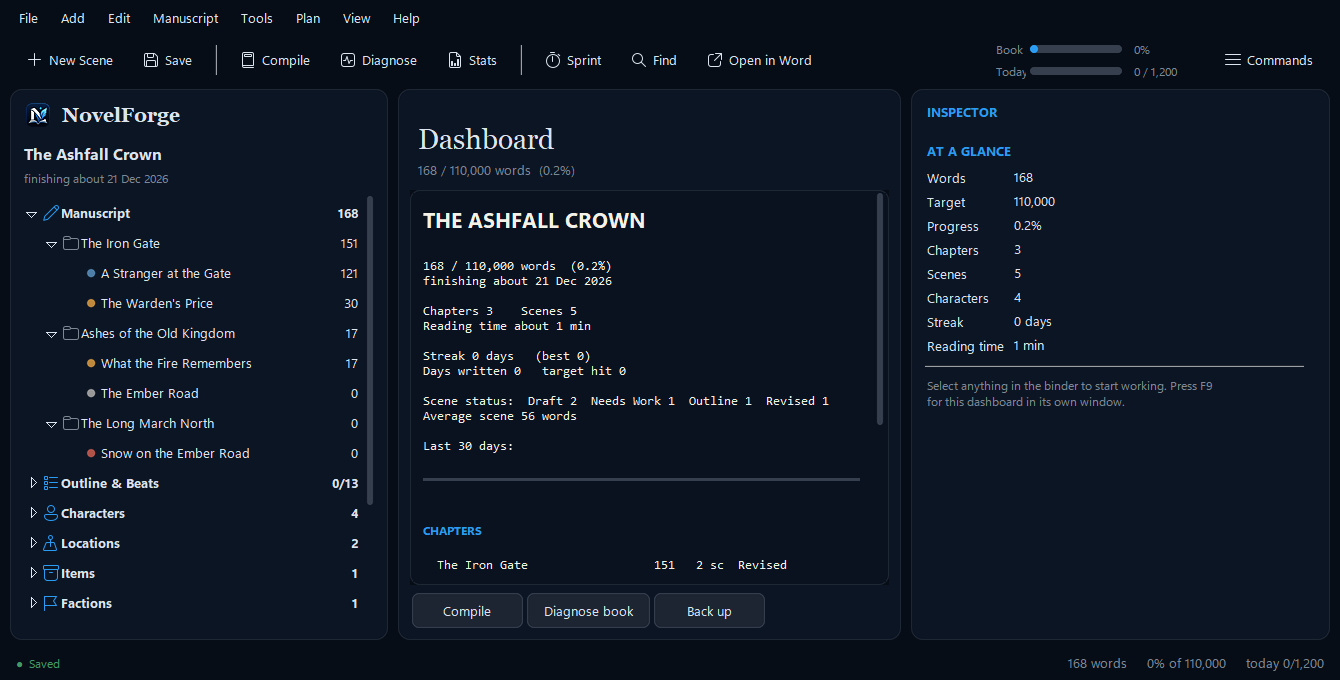Click blue status dot of A Stranger at the Gate
The image size is (1340, 680).
coord(91,273)
